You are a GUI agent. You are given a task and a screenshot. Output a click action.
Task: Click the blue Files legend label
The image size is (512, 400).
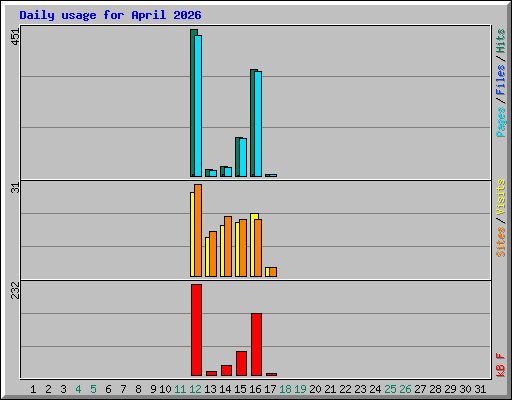point(500,79)
